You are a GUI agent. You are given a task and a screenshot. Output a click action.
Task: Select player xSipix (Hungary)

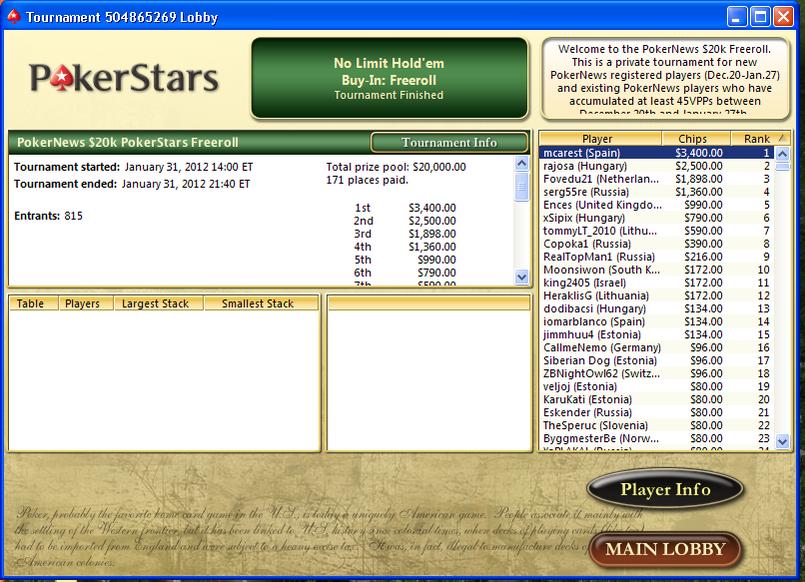point(657,218)
